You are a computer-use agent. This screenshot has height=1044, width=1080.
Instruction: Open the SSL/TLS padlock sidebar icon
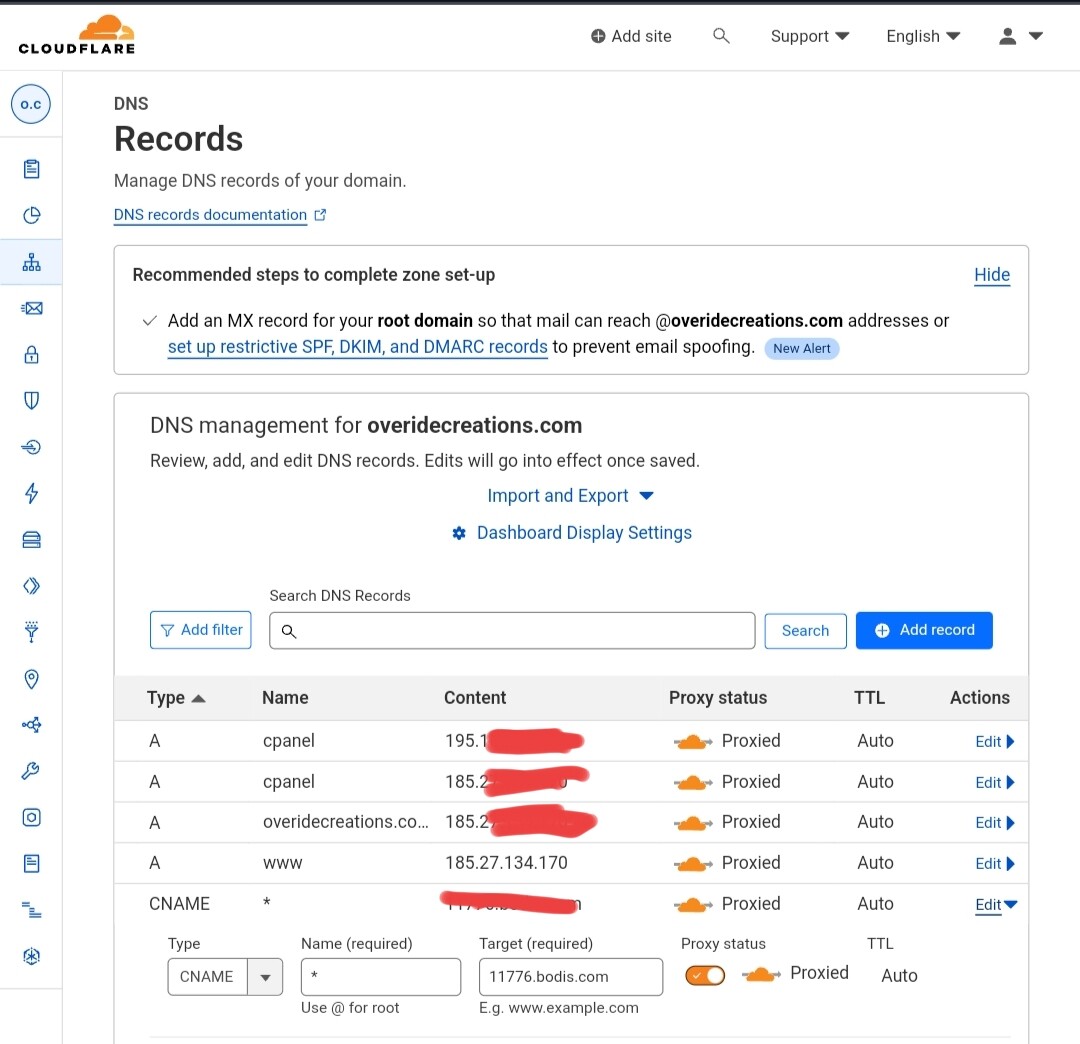[x=31, y=354]
